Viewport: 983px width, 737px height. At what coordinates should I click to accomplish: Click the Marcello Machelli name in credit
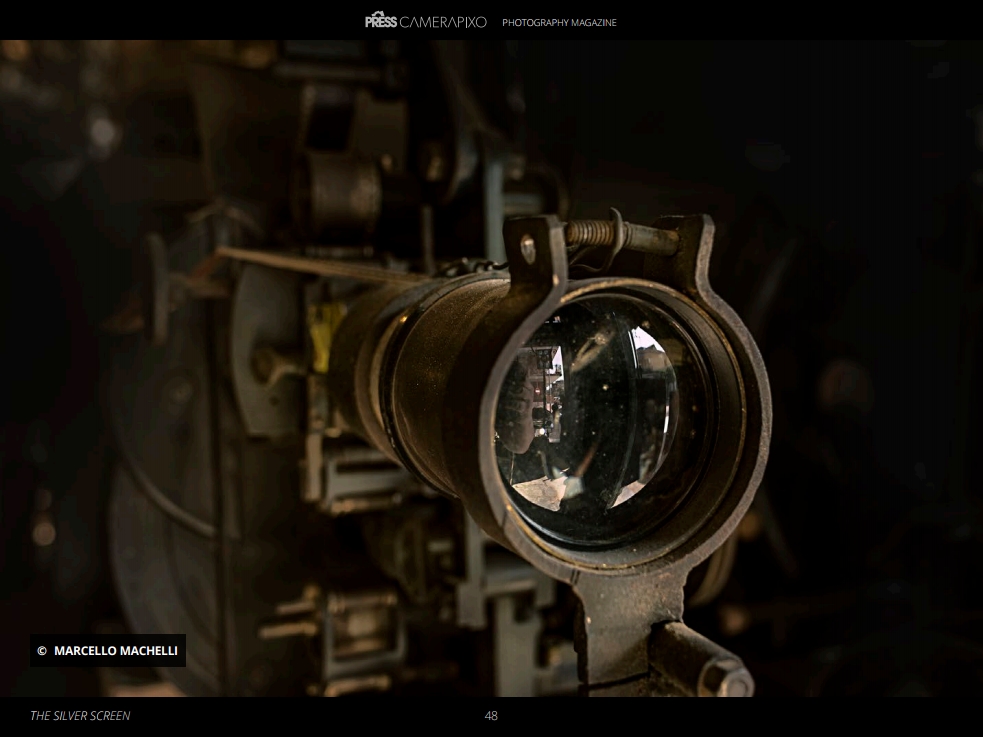coord(116,651)
